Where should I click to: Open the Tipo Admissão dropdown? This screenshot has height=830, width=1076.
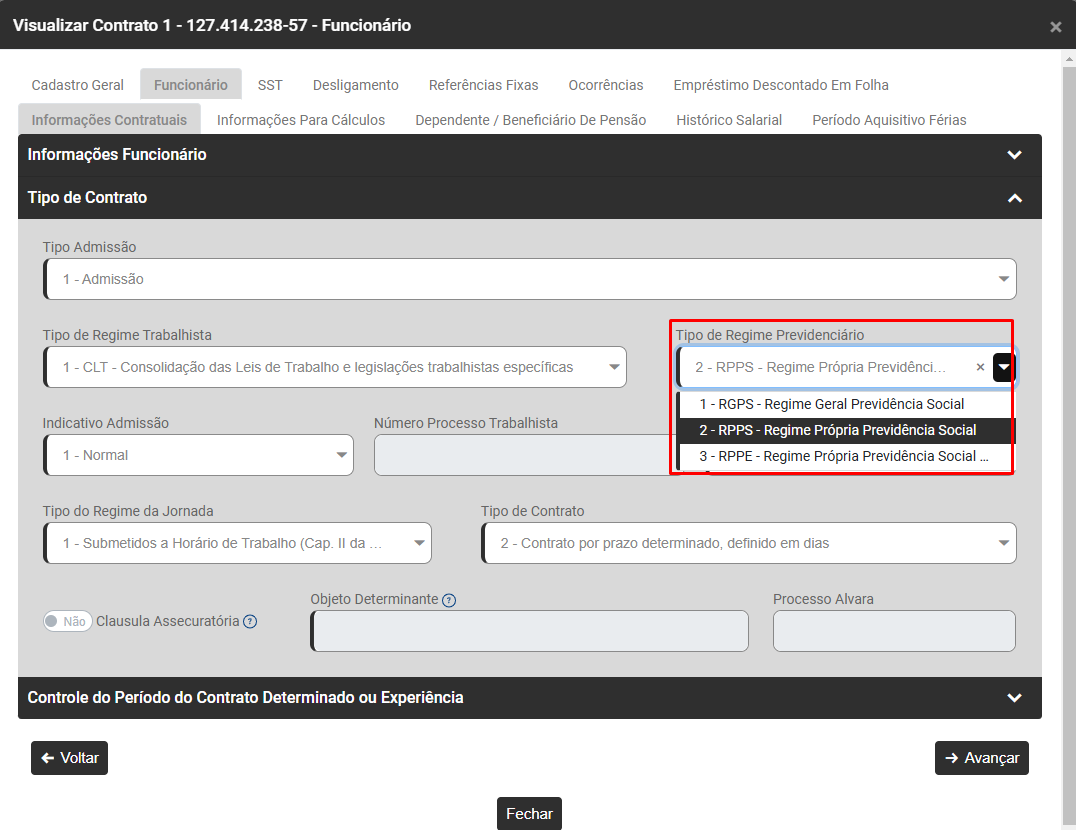(530, 279)
